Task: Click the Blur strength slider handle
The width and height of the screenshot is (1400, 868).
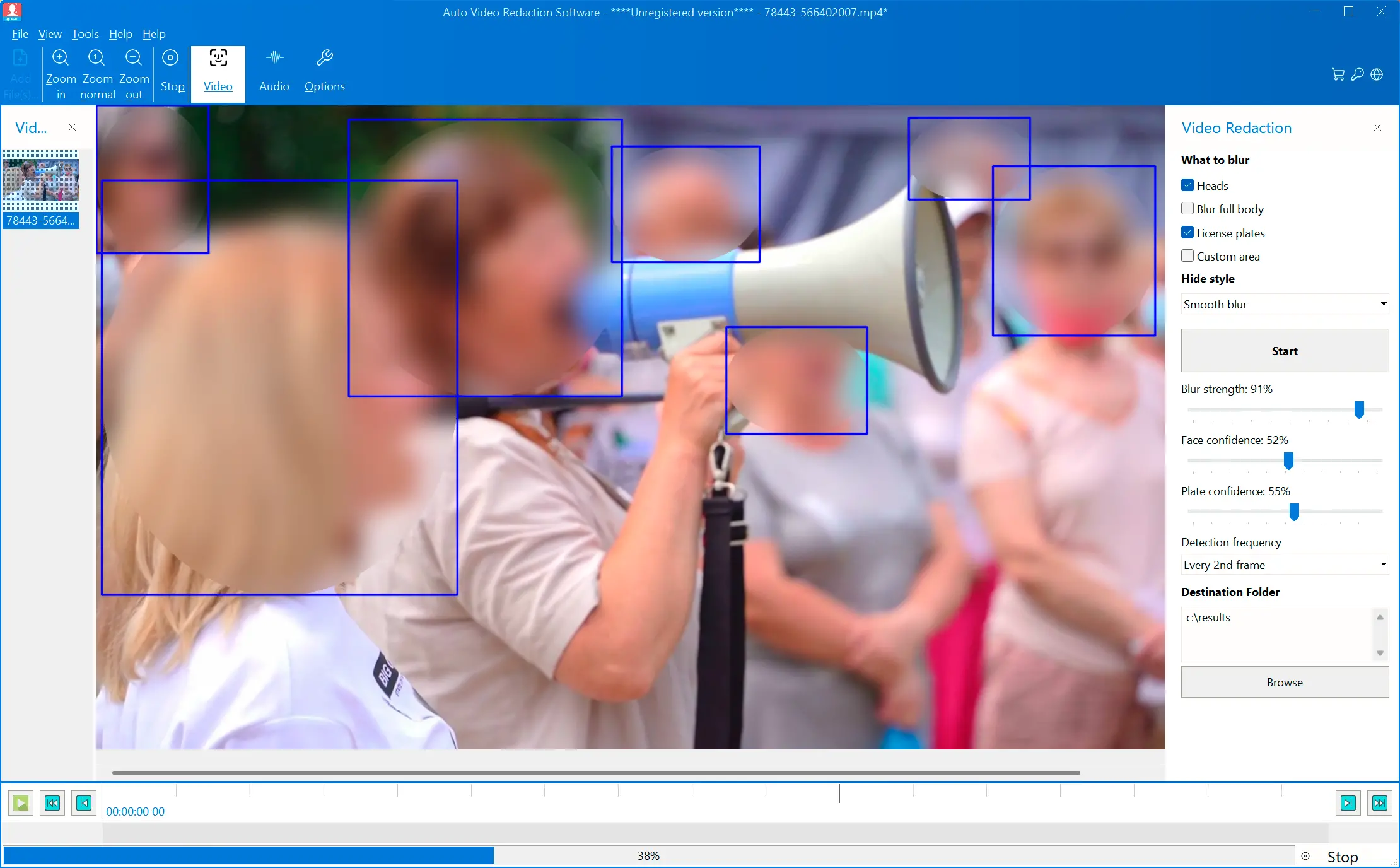Action: (x=1359, y=409)
